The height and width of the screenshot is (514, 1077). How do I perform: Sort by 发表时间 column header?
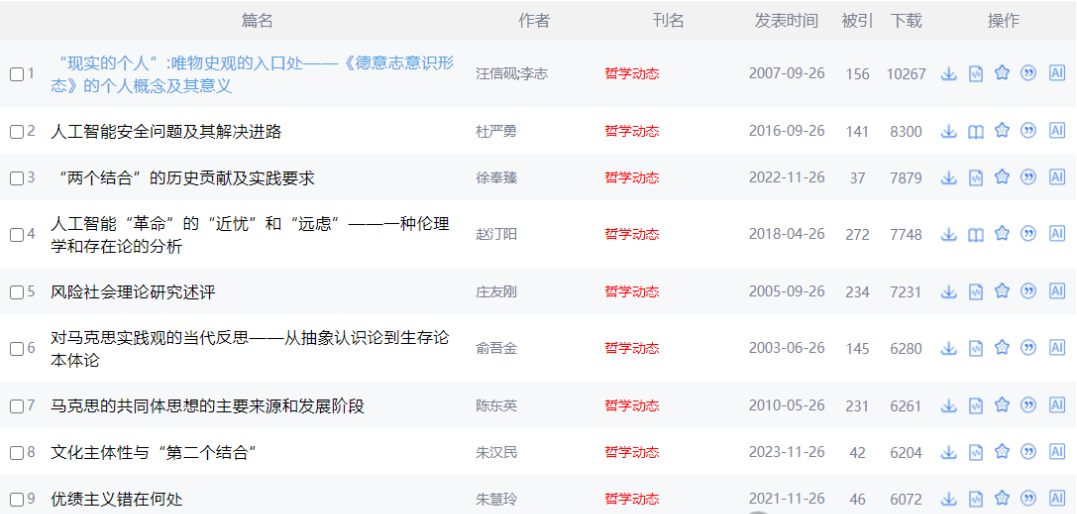tap(785, 20)
